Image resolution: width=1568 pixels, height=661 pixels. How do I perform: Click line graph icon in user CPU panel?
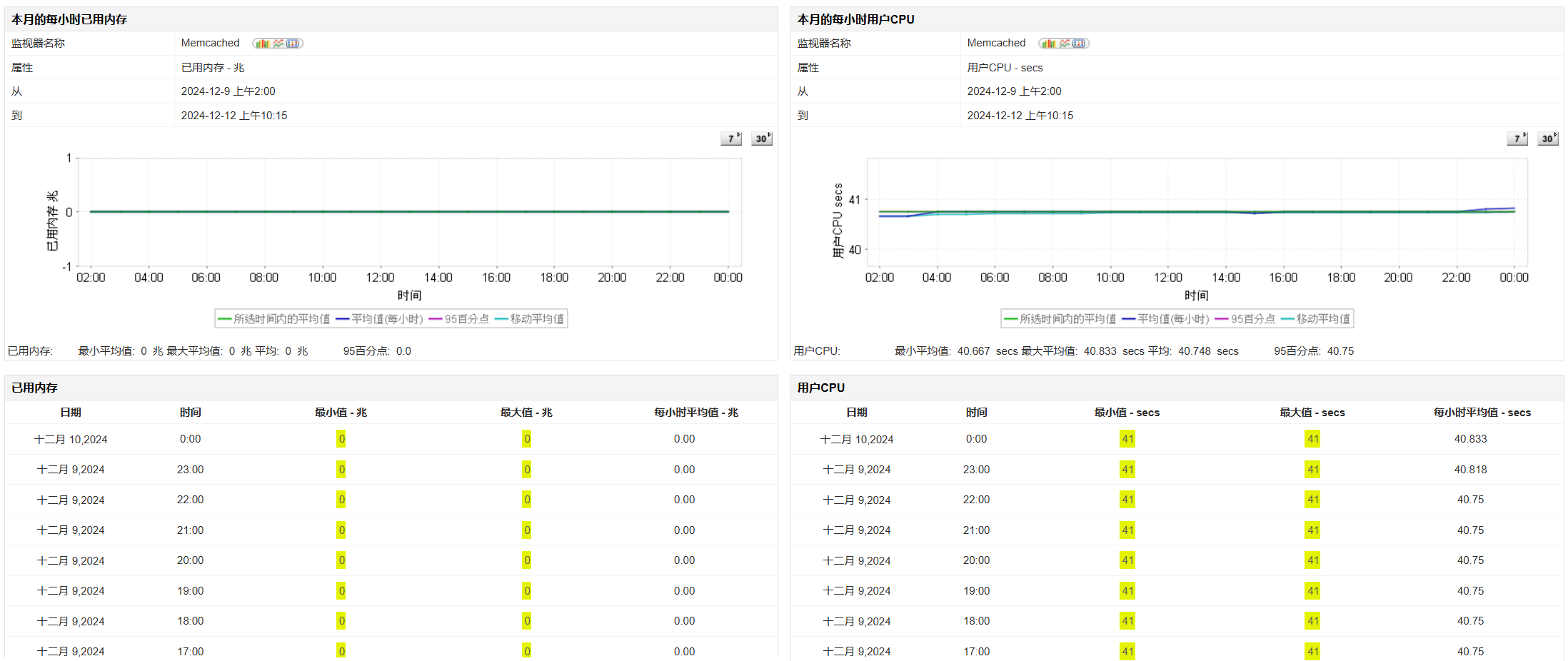[x=1065, y=44]
